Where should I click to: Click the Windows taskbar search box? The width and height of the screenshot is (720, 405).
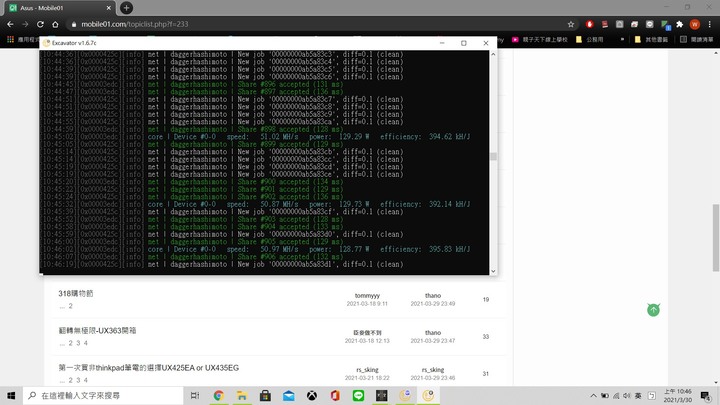click(103, 395)
